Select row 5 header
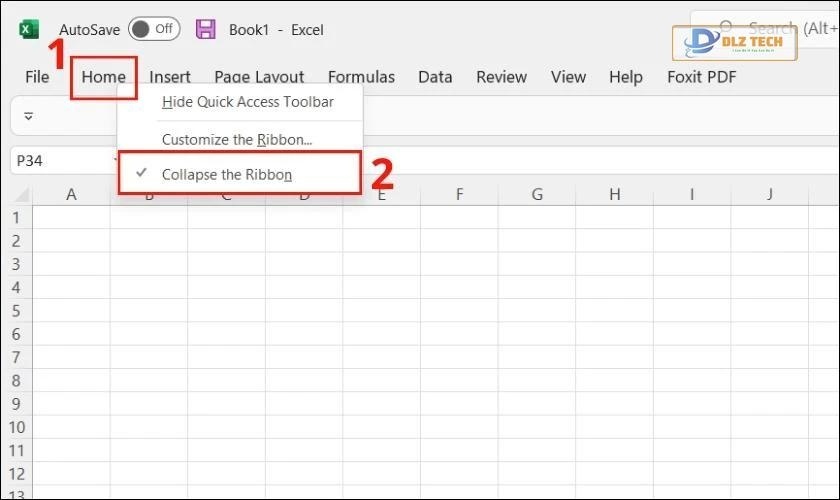The height and width of the screenshot is (500, 840). [16, 311]
